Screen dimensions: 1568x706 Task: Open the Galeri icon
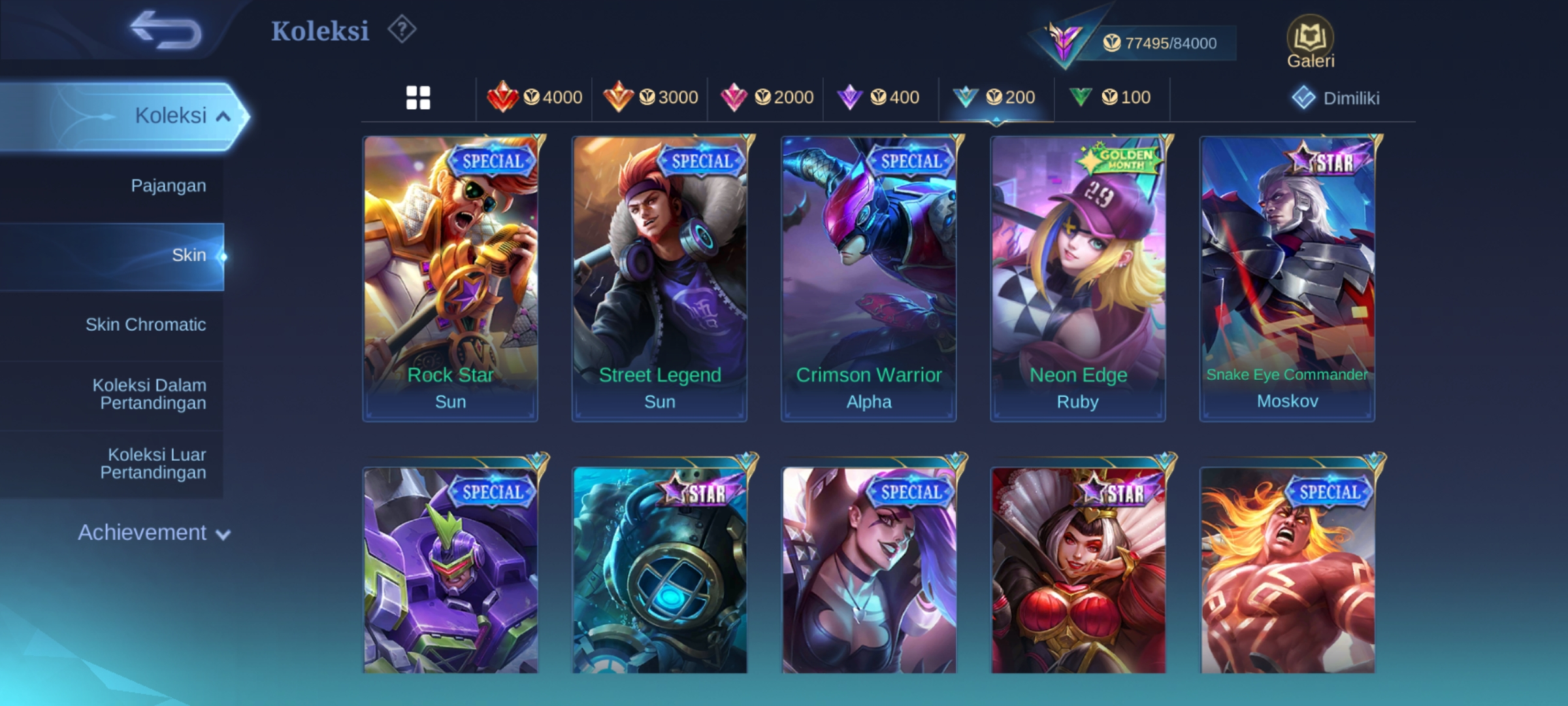[x=1310, y=42]
